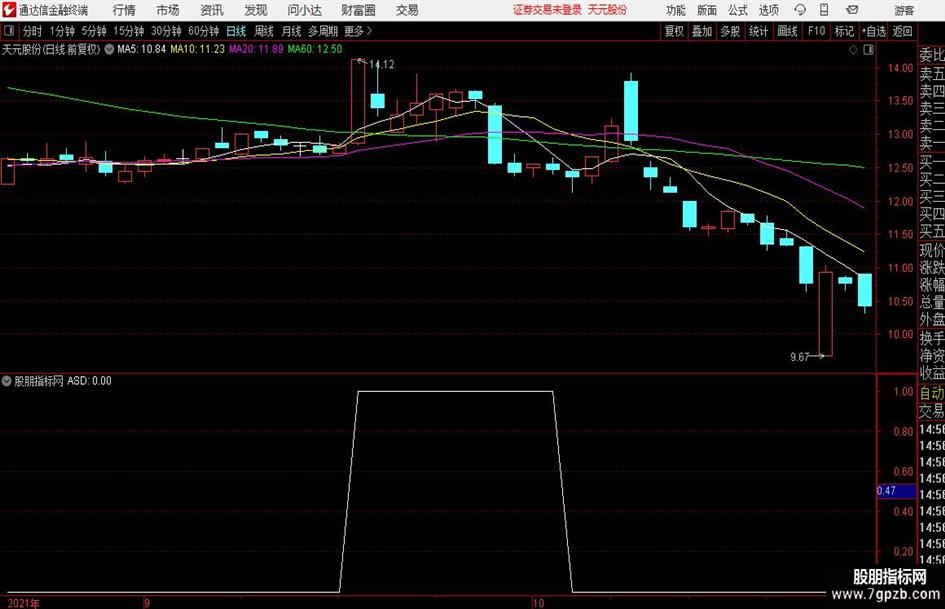Open the envelope messages icon
This screenshot has height=609, width=945.
[852, 10]
